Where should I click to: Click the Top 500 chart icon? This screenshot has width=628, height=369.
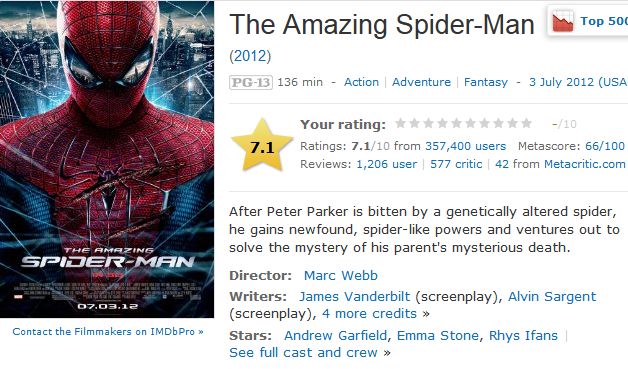[x=563, y=21]
